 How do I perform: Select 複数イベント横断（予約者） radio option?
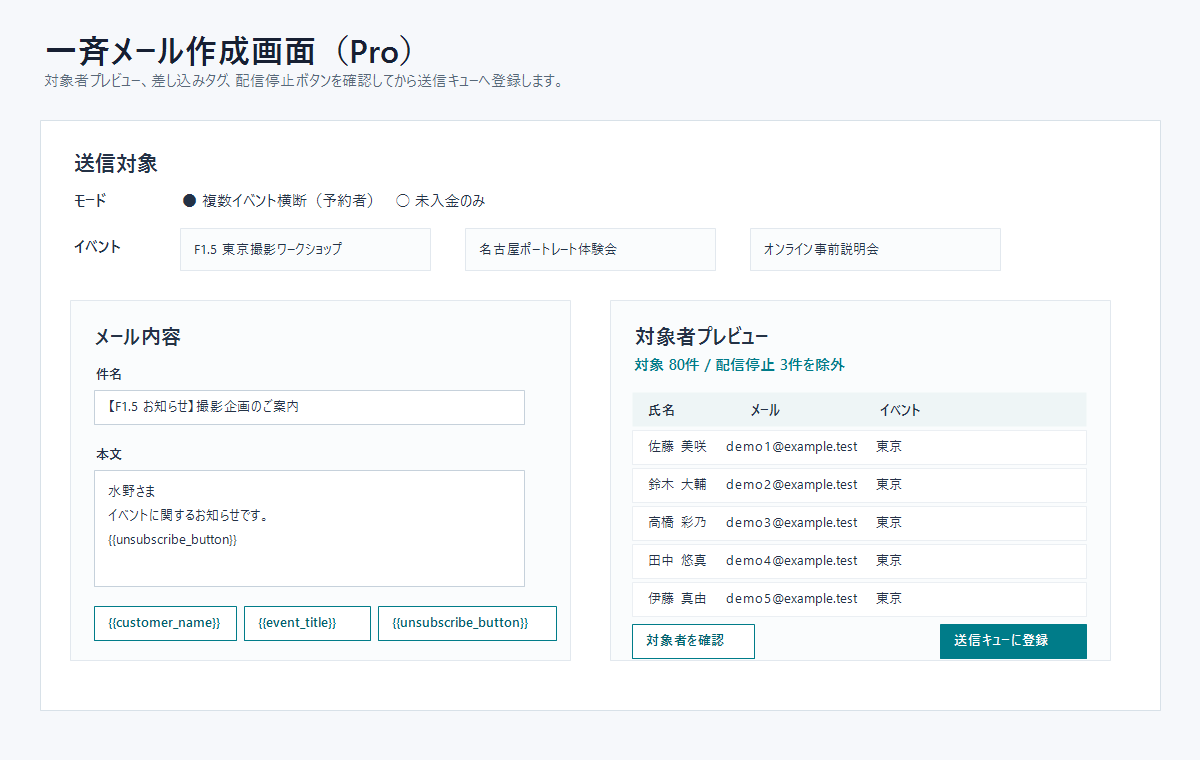click(x=190, y=201)
